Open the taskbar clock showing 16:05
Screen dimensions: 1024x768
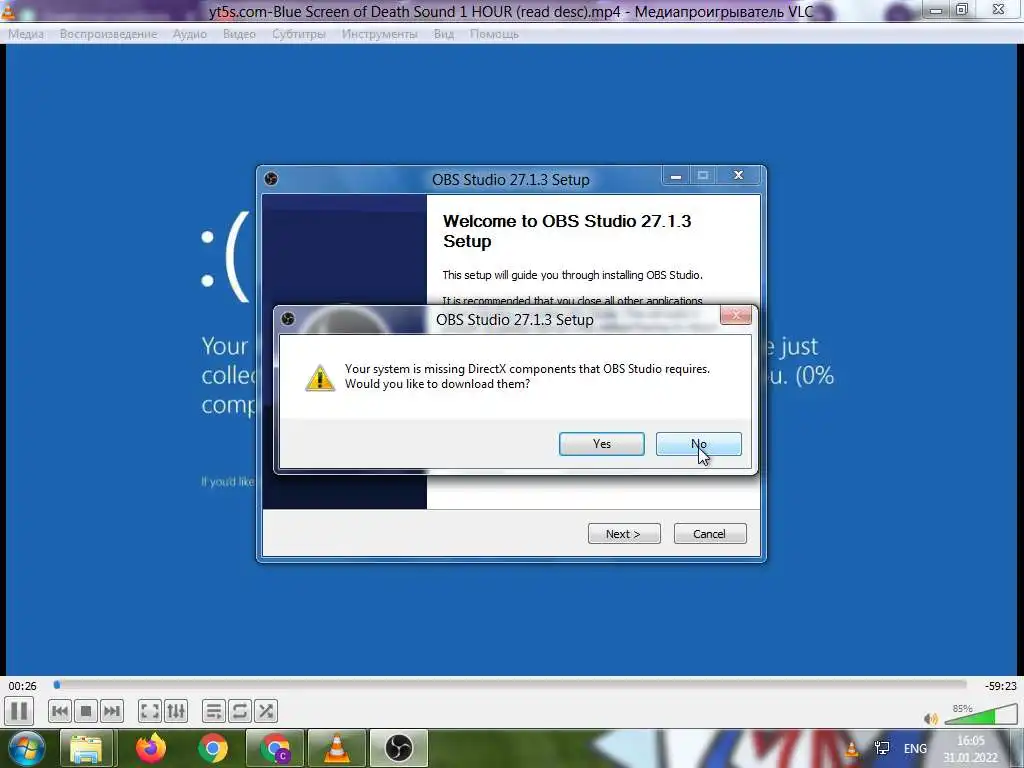coord(970,749)
